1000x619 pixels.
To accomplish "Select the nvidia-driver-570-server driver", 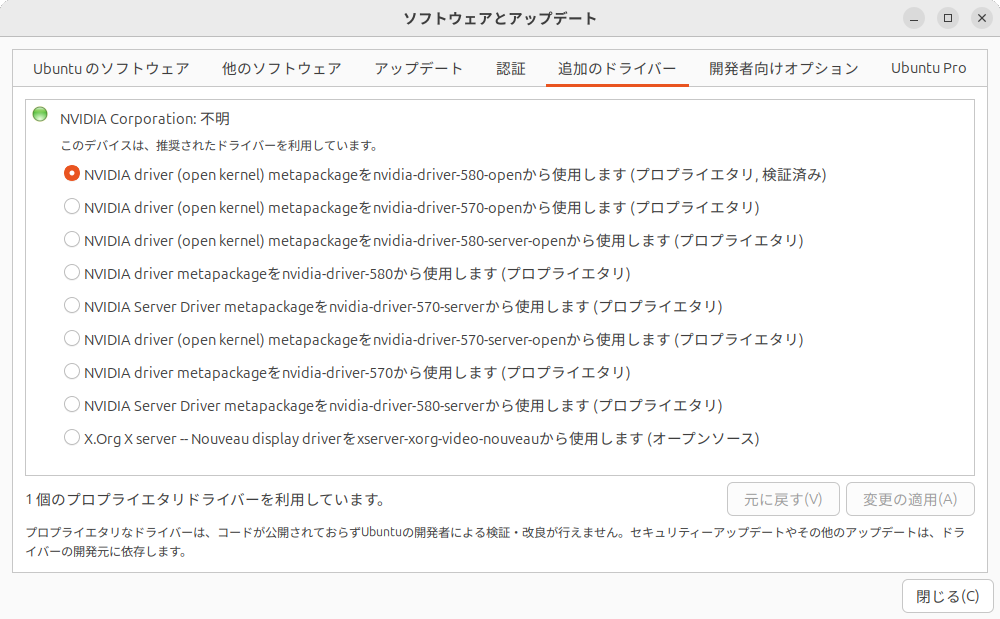I will point(71,305).
